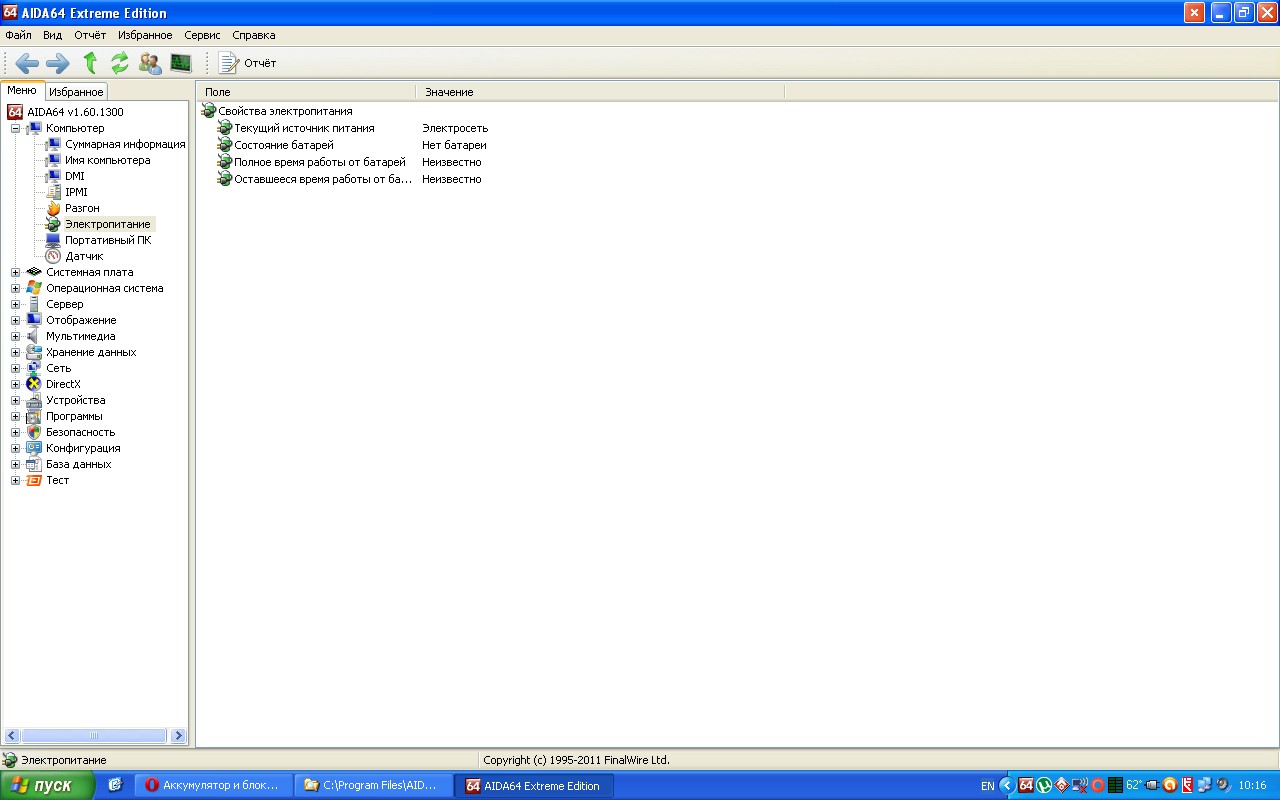
Task: Go forward with the right arrow button
Action: tap(58, 63)
